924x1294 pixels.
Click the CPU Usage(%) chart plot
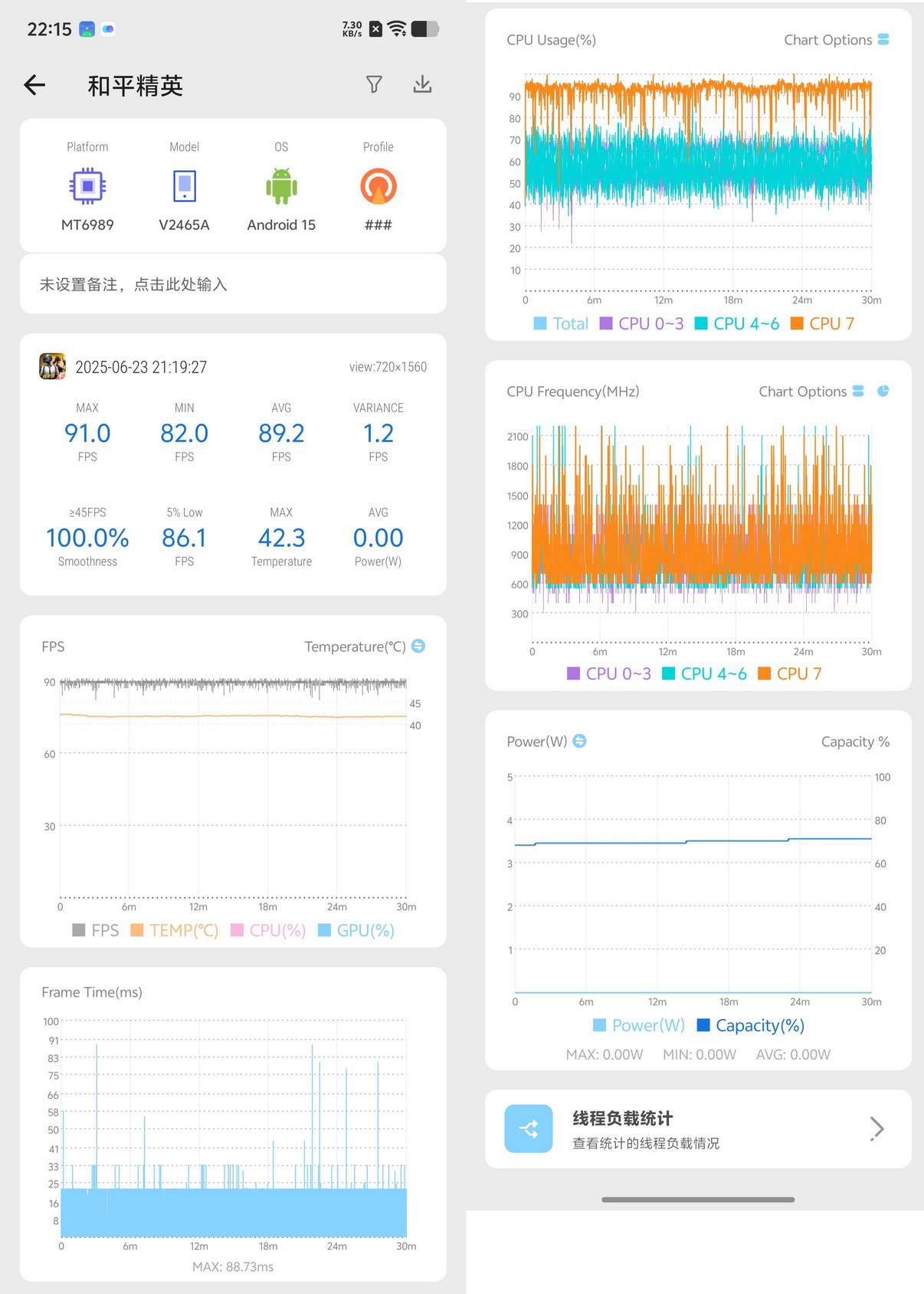coord(698,182)
